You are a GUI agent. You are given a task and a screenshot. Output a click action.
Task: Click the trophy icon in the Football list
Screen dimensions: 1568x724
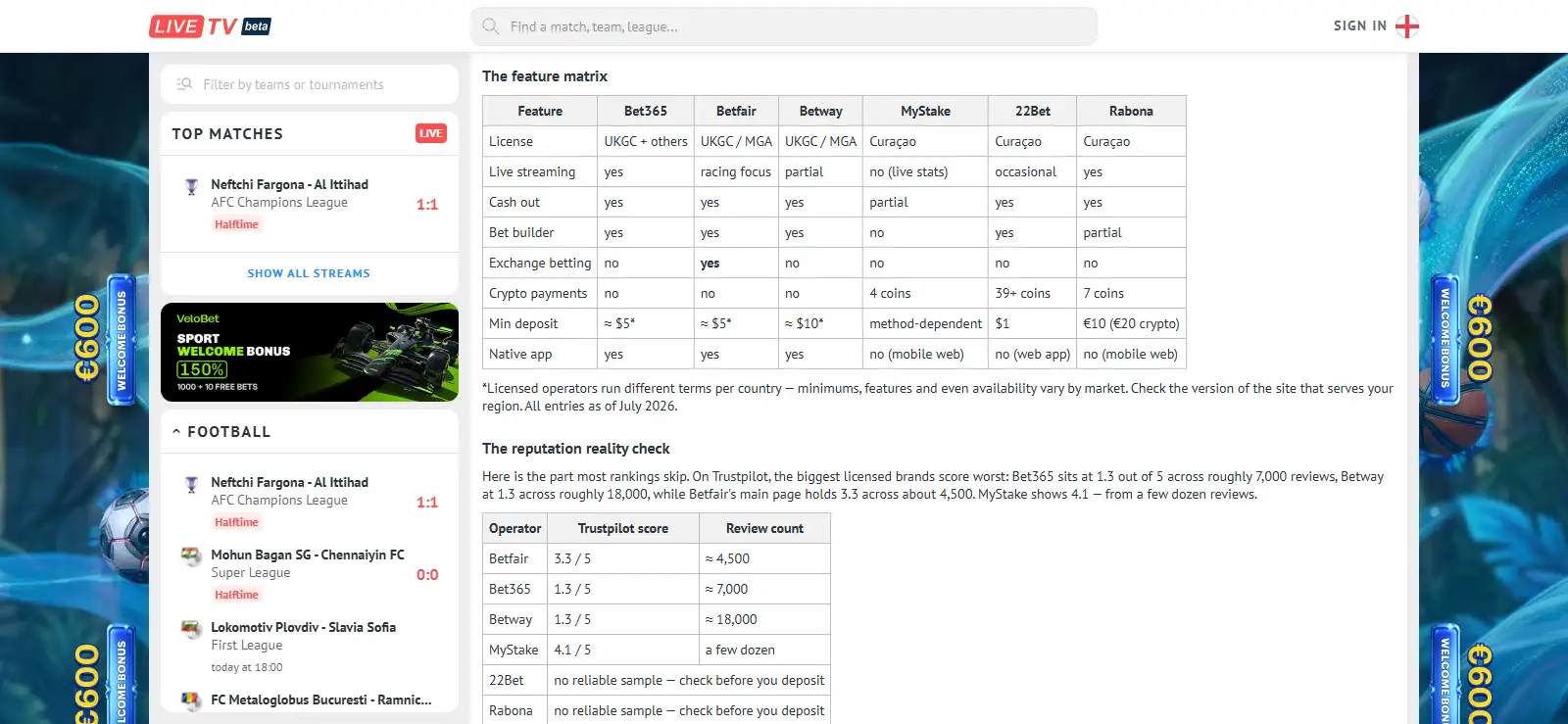191,485
